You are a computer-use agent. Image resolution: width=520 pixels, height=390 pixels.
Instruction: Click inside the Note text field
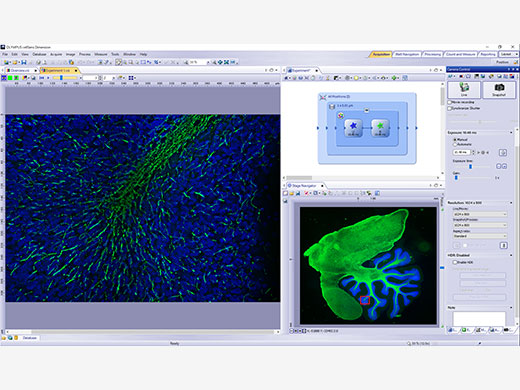coord(479,318)
